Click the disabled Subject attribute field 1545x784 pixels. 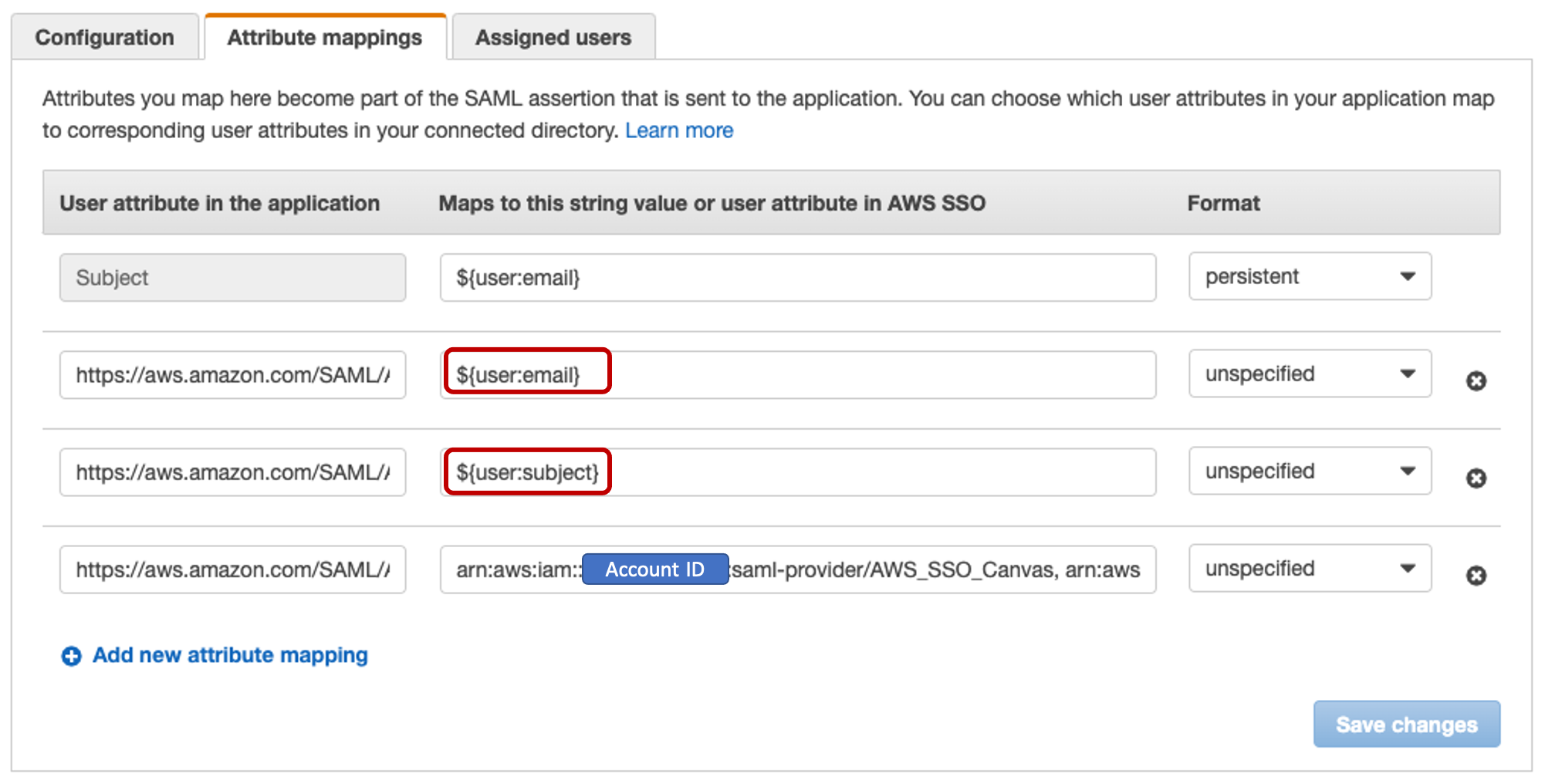tap(232, 278)
